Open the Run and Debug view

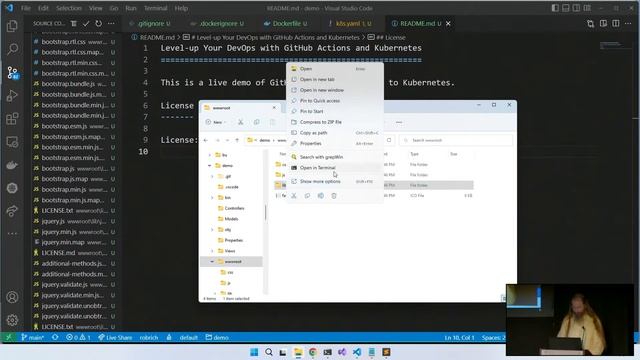[x=12, y=96]
